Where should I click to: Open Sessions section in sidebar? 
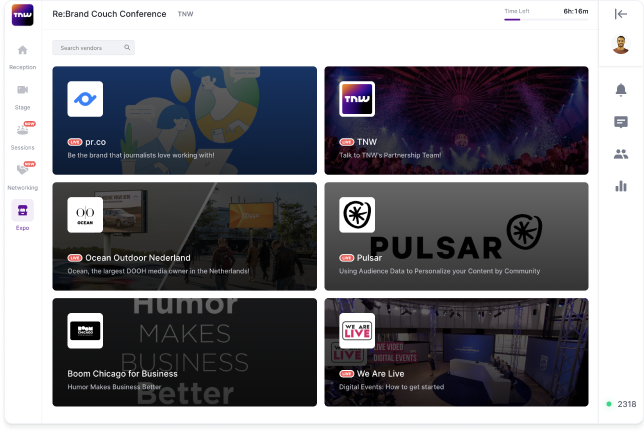(x=22, y=133)
